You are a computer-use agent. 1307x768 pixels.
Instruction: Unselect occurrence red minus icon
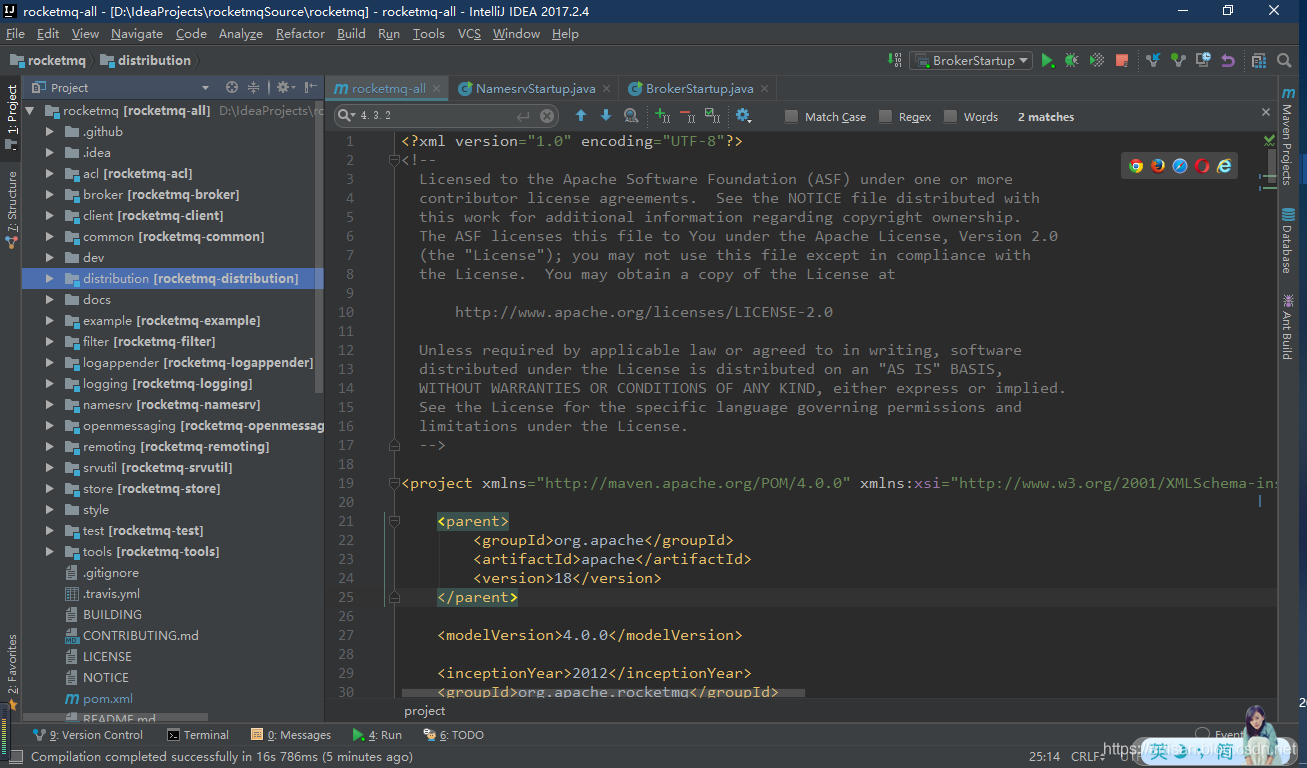tap(687, 116)
